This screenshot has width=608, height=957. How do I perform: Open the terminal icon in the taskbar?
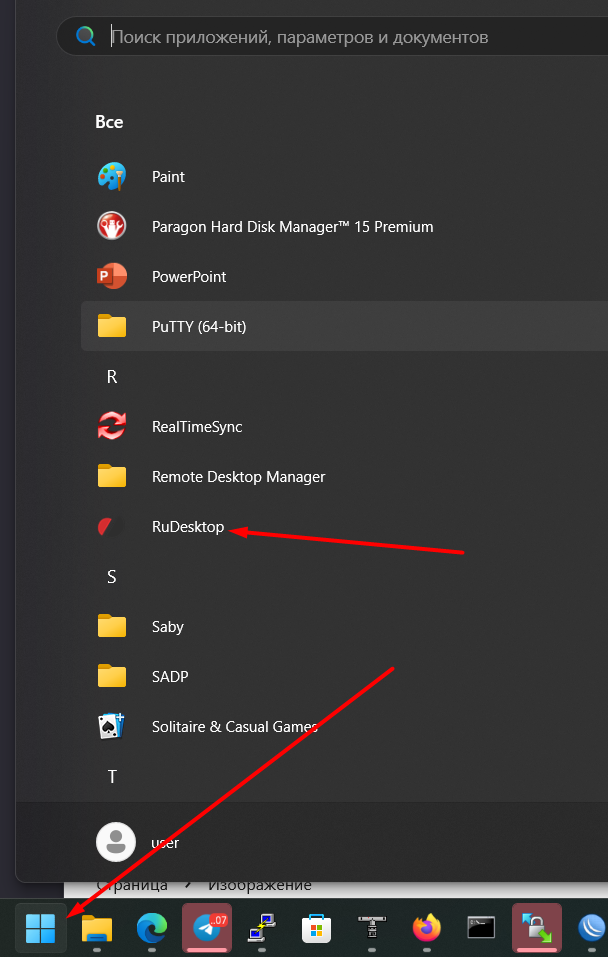(481, 928)
